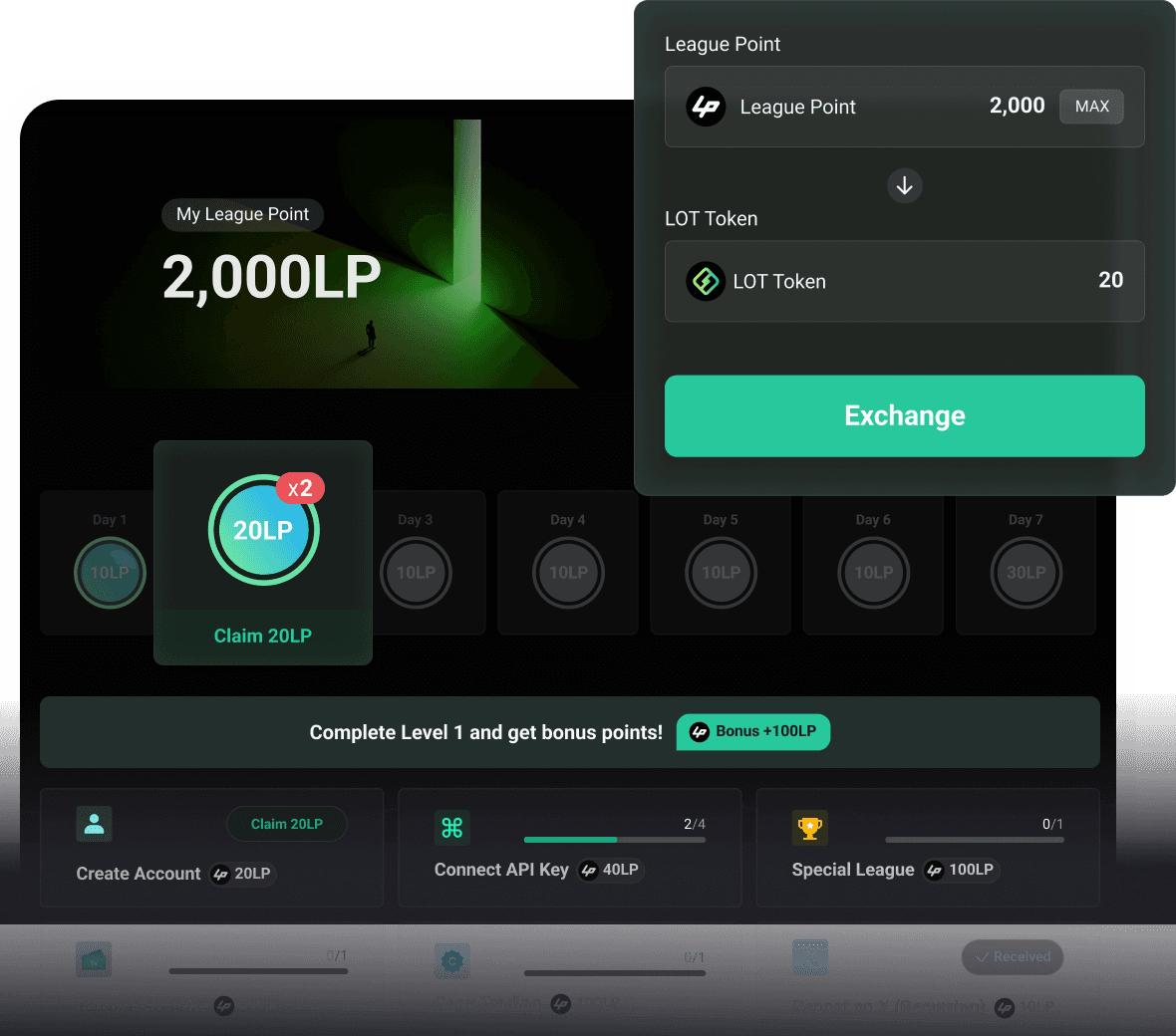Select the 20LP reward coin
The width and height of the screenshot is (1176, 1036).
click(263, 530)
